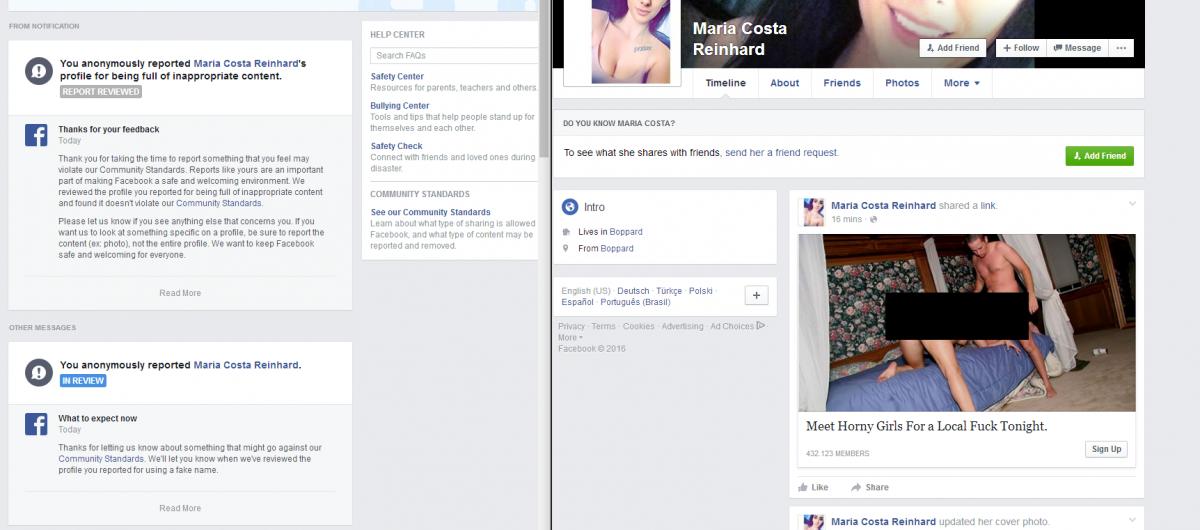
Task: Click the REPORT REVIEWED status badge
Action: click(101, 92)
